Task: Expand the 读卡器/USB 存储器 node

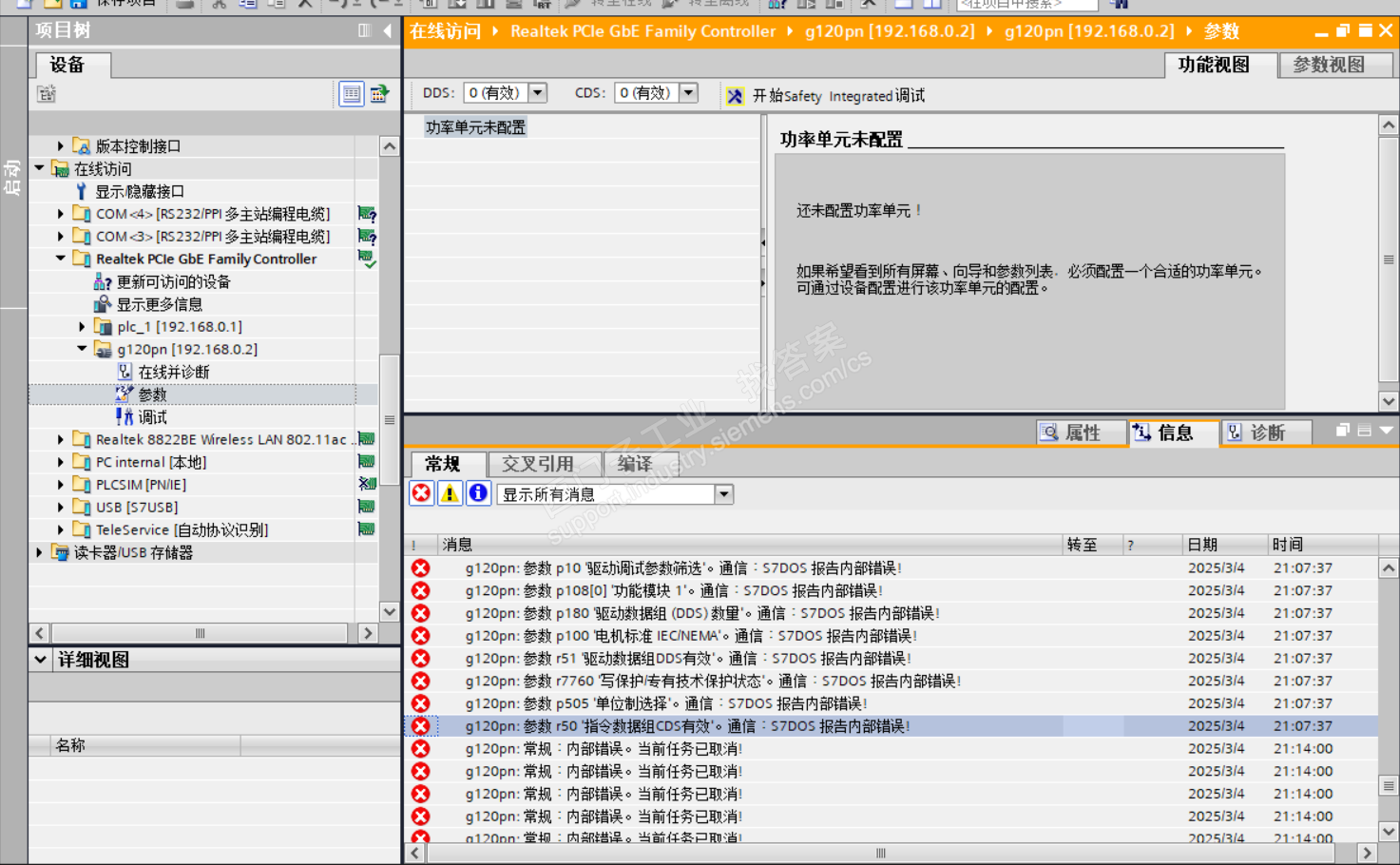Action: [x=40, y=552]
